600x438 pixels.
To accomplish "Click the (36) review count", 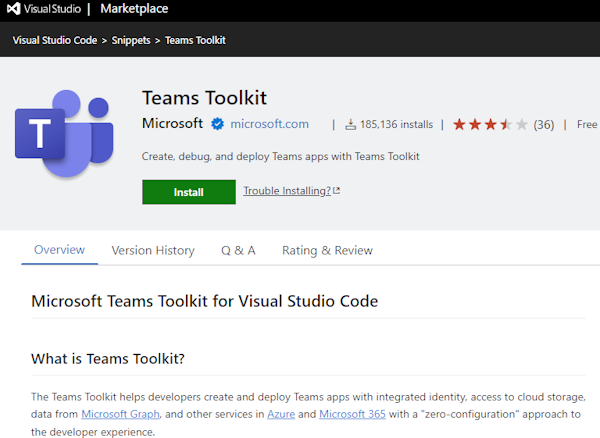I will 544,125.
